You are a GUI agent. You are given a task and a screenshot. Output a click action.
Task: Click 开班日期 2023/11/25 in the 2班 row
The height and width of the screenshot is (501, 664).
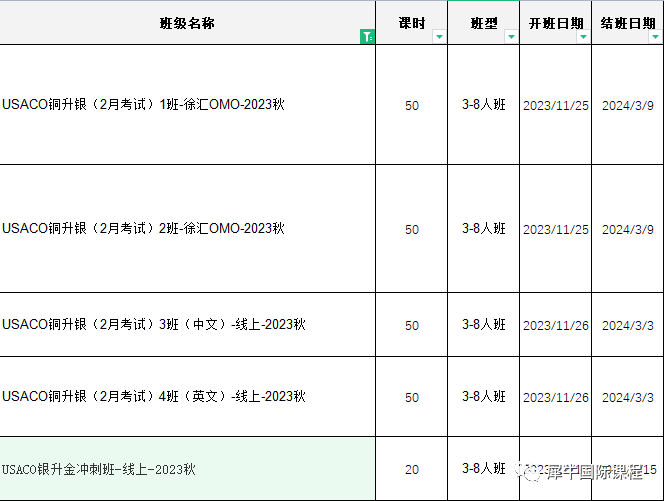point(555,230)
